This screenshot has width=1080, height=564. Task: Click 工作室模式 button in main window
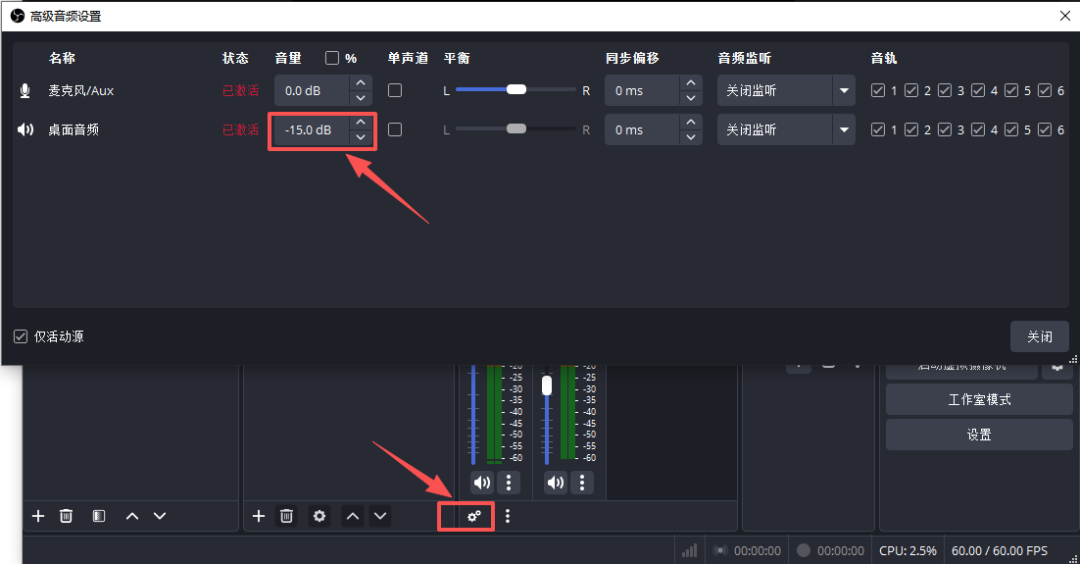point(979,399)
